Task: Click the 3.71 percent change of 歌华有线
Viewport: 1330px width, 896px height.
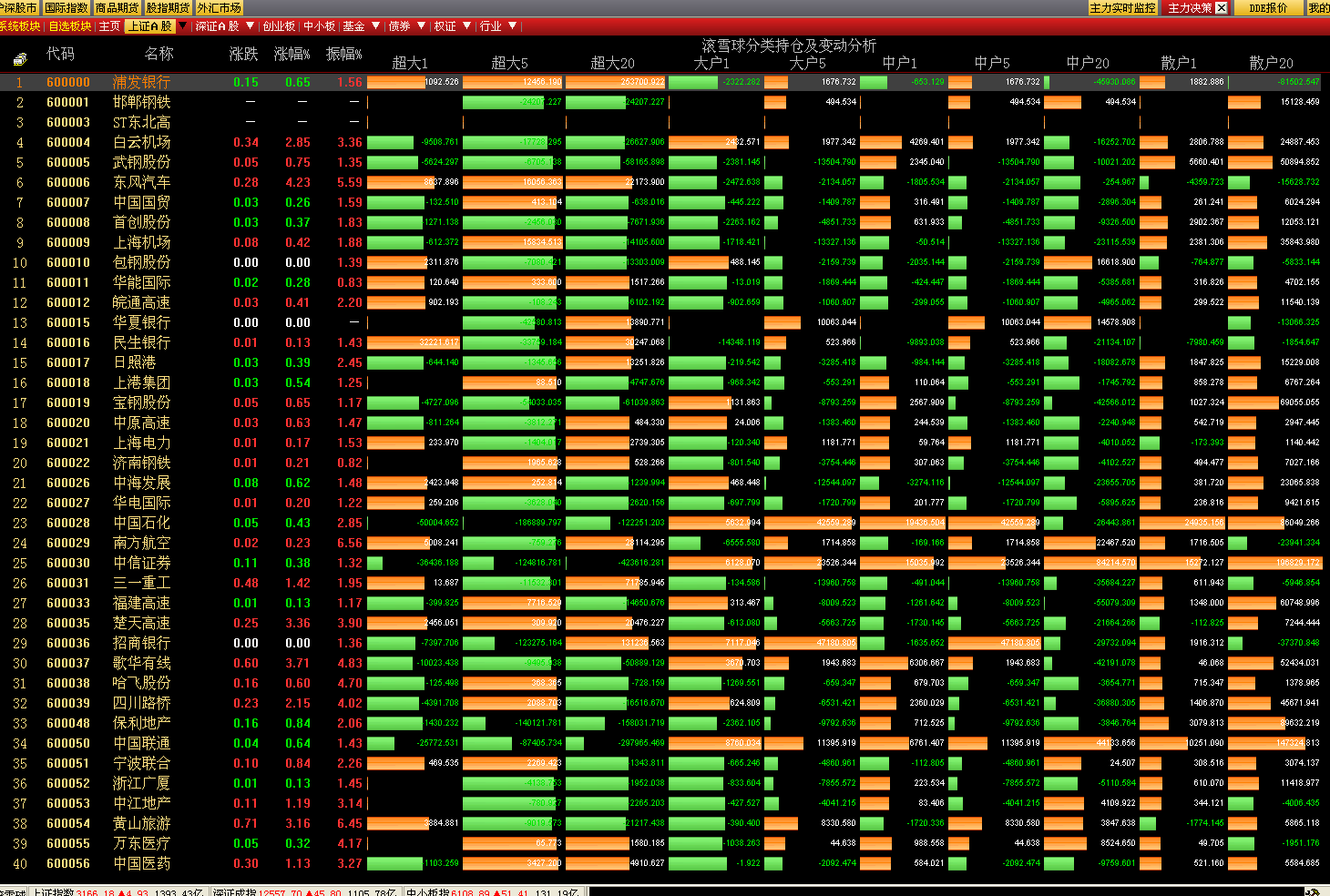Action: [x=298, y=663]
